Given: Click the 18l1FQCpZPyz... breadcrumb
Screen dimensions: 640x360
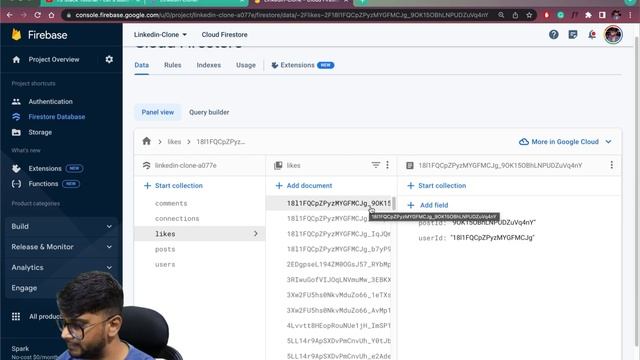Looking at the screenshot, I should [x=220, y=142].
